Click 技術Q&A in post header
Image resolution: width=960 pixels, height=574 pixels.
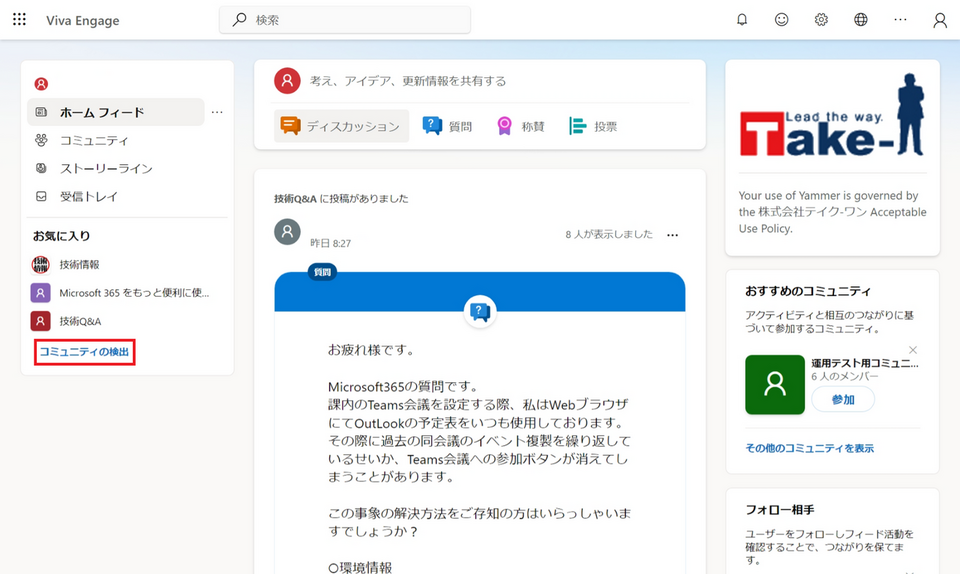295,198
